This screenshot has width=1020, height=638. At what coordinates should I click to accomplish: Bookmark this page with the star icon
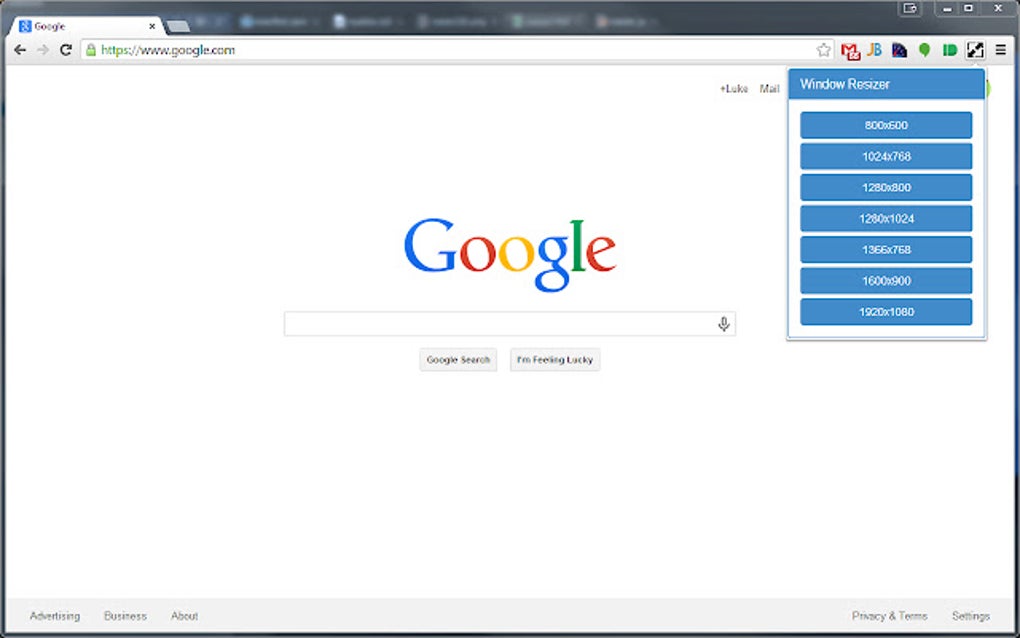[823, 49]
